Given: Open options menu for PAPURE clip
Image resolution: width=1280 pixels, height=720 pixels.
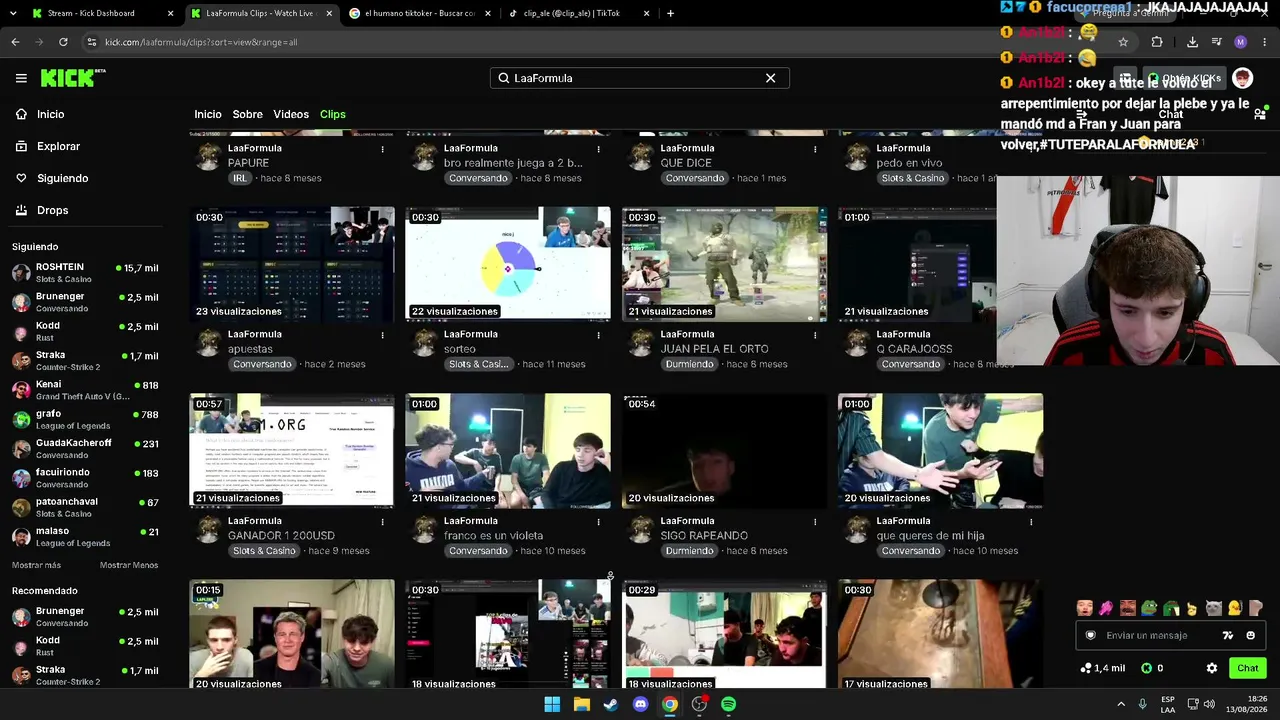Looking at the screenshot, I should [x=382, y=149].
